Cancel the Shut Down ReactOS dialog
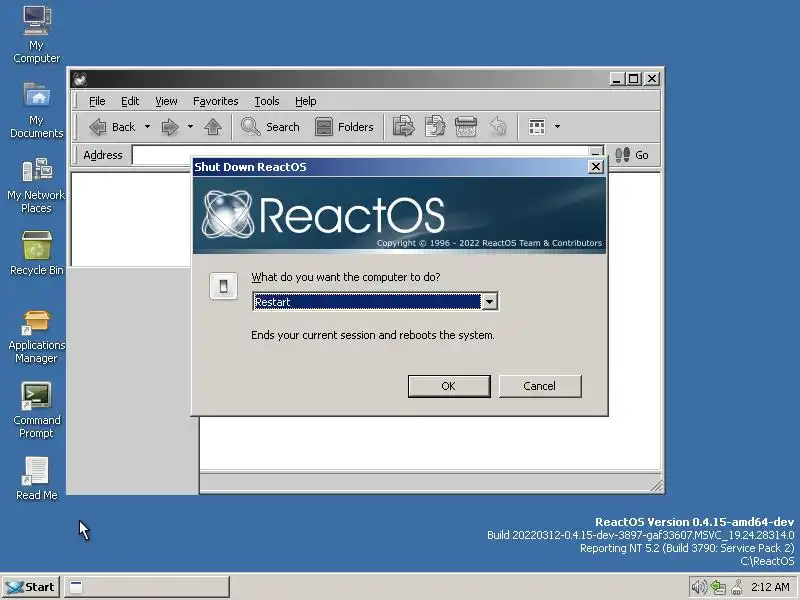Screen dimensions: 800x600 (540, 386)
